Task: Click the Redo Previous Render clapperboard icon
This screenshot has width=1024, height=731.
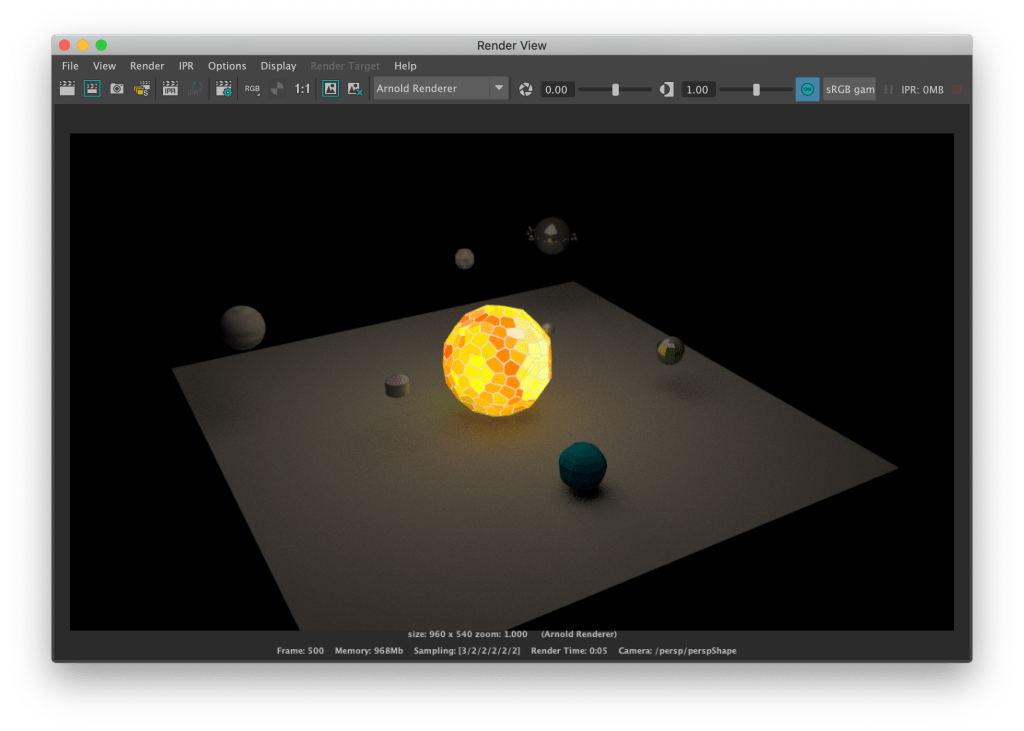Action: [x=67, y=89]
